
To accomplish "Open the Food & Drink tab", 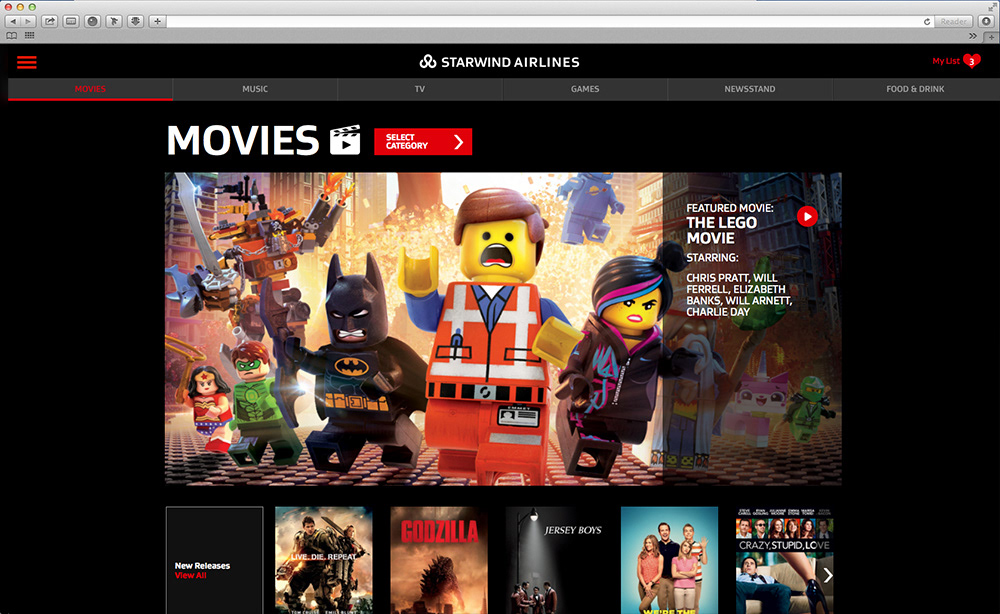I will pyautogui.click(x=915, y=89).
